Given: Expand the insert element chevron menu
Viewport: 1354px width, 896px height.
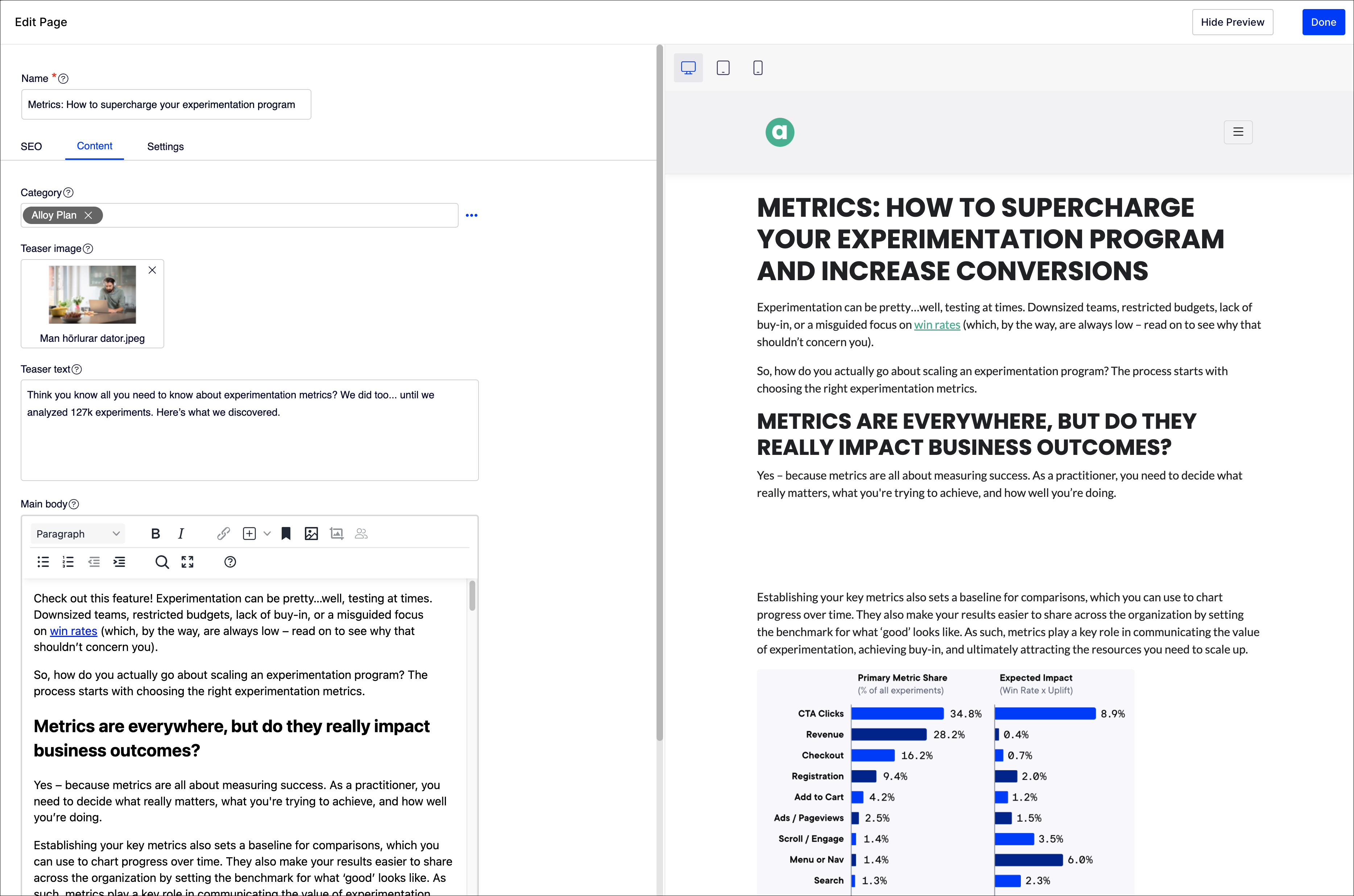Looking at the screenshot, I should pyautogui.click(x=266, y=533).
